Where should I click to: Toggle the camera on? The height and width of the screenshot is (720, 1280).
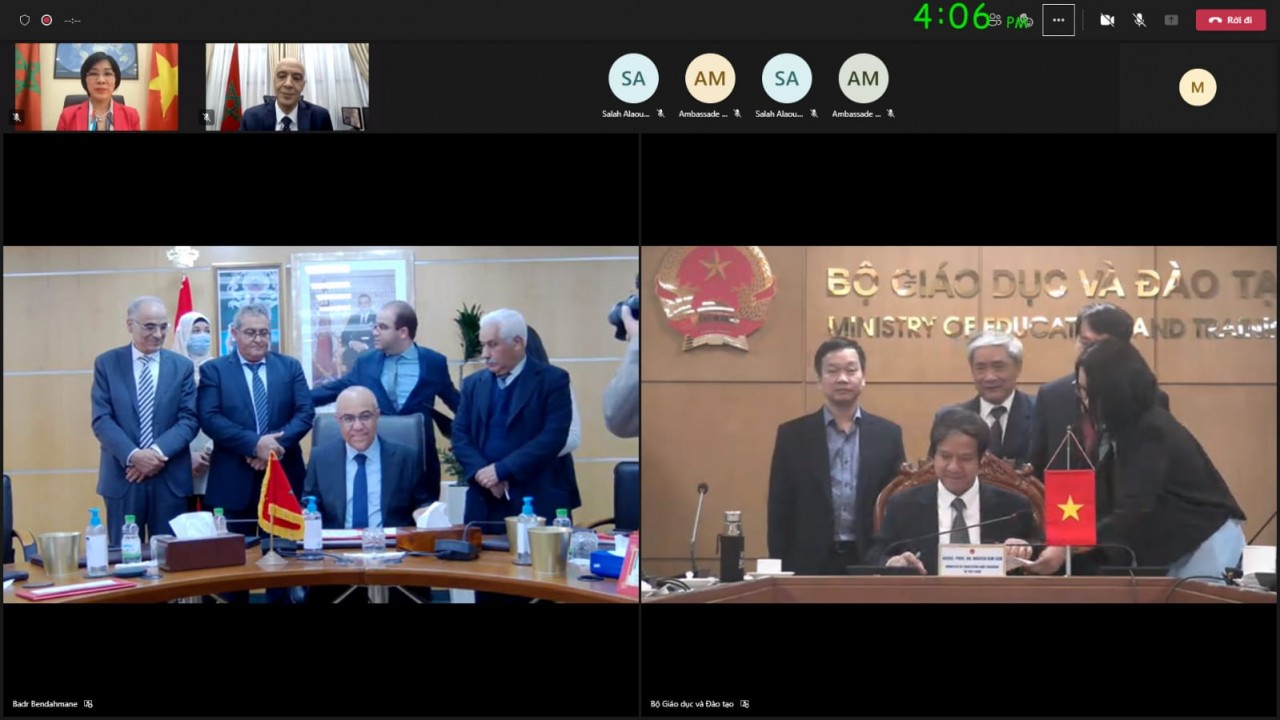coord(1107,20)
